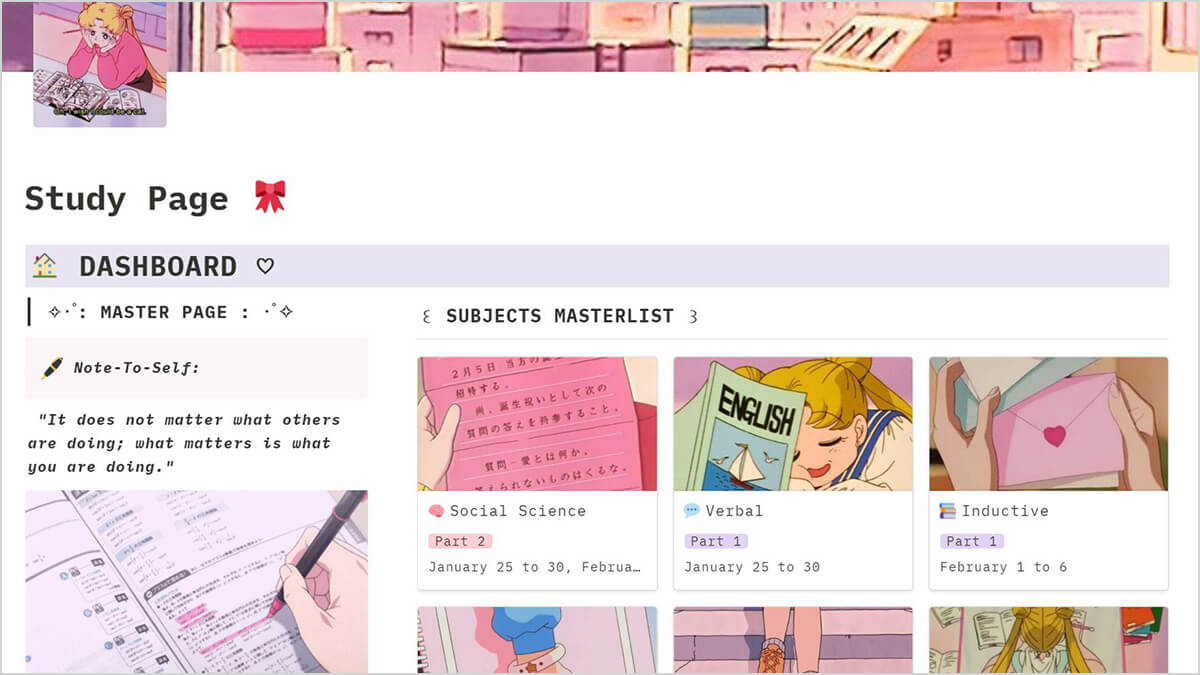
Task: Open the Verbal subject card title
Action: click(734, 511)
